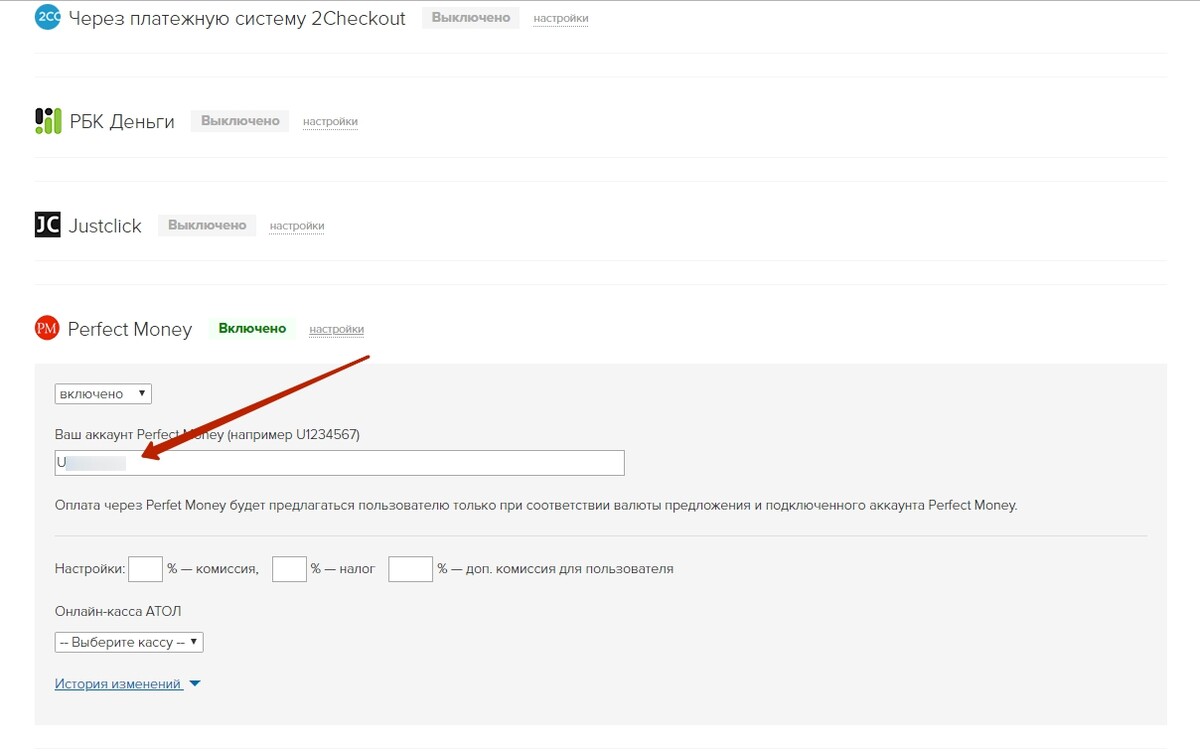This screenshot has width=1200, height=754.
Task: Open настройки link for 2Checkout
Action: tap(561, 18)
